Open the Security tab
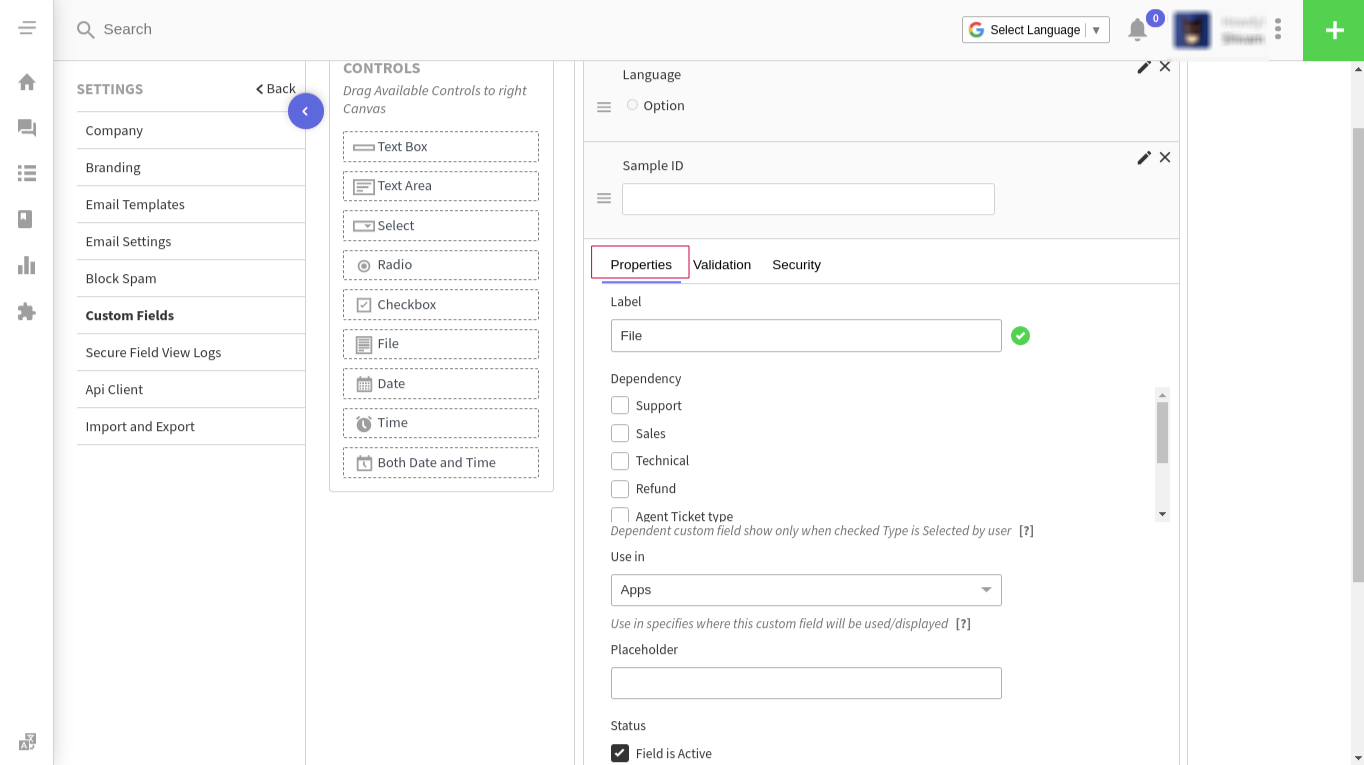Viewport: 1364px width, 765px height. pyautogui.click(x=796, y=264)
